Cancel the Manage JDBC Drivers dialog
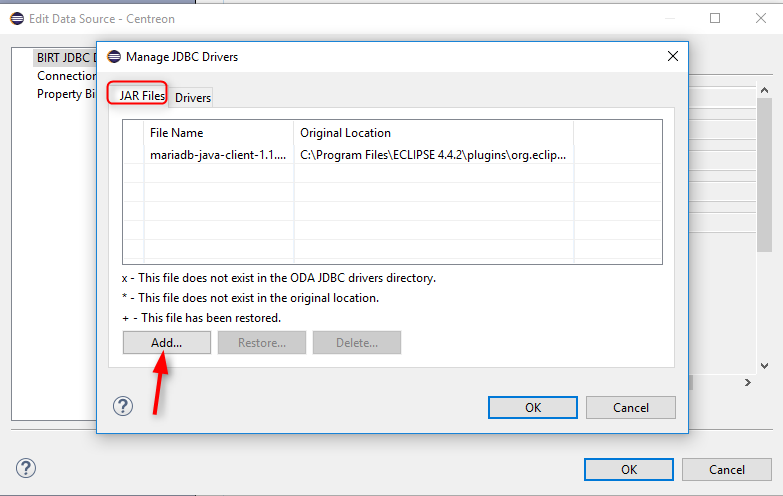Image resolution: width=783 pixels, height=496 pixels. click(x=630, y=407)
